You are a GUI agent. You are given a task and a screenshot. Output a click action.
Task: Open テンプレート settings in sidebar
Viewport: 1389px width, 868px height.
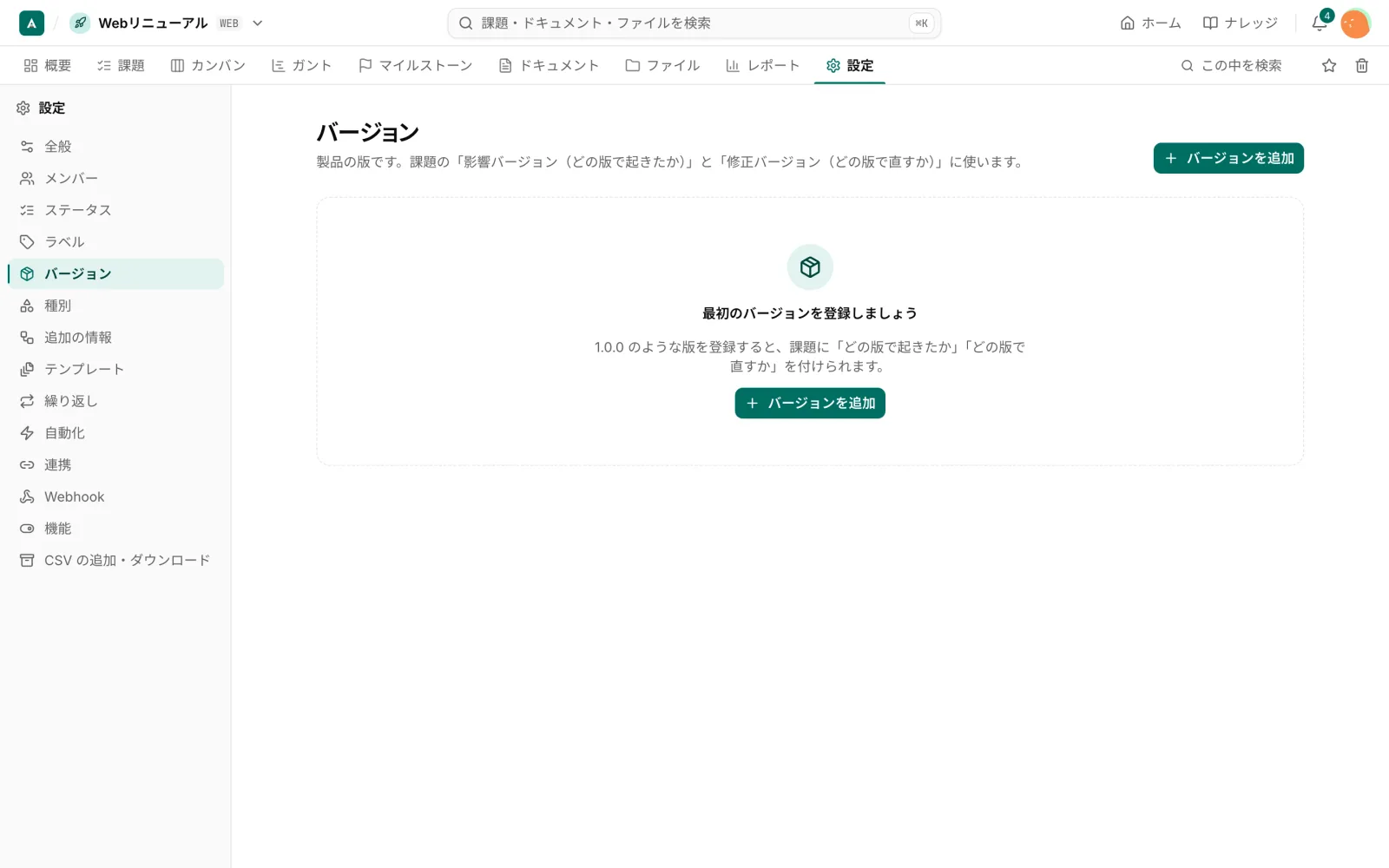pos(115,369)
